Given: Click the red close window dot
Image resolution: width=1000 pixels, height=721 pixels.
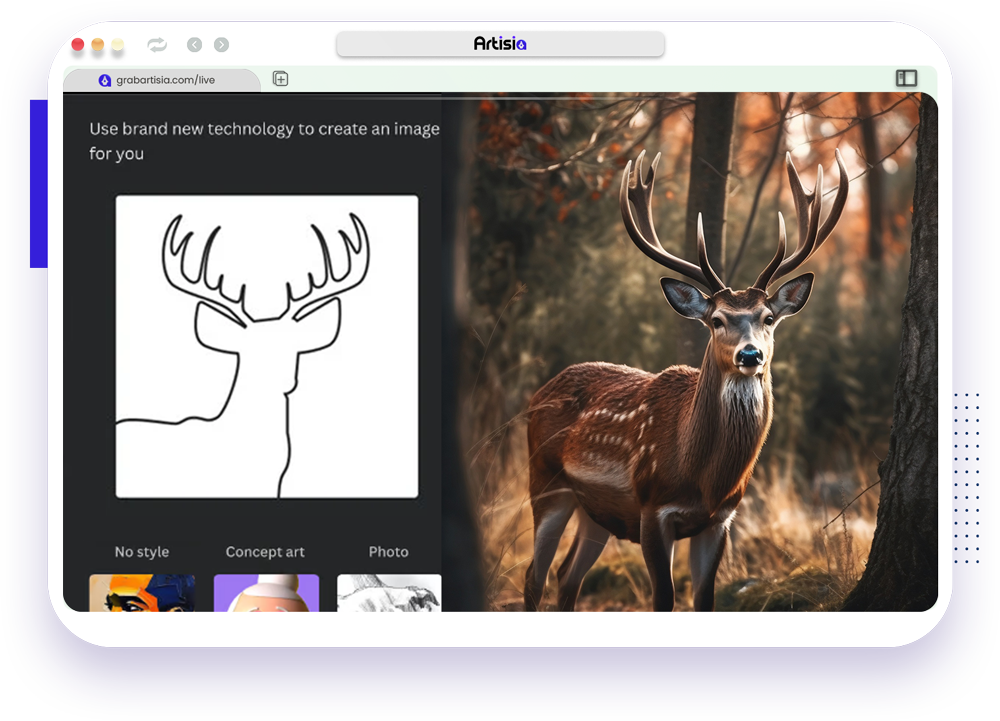Looking at the screenshot, I should point(78,44).
